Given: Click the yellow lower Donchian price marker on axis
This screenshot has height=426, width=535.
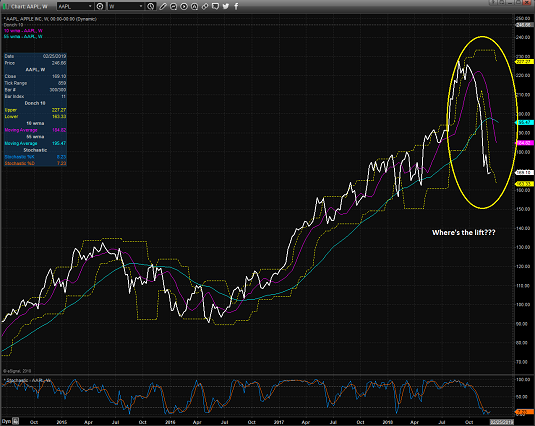Looking at the screenshot, I should pyautogui.click(x=524, y=184).
